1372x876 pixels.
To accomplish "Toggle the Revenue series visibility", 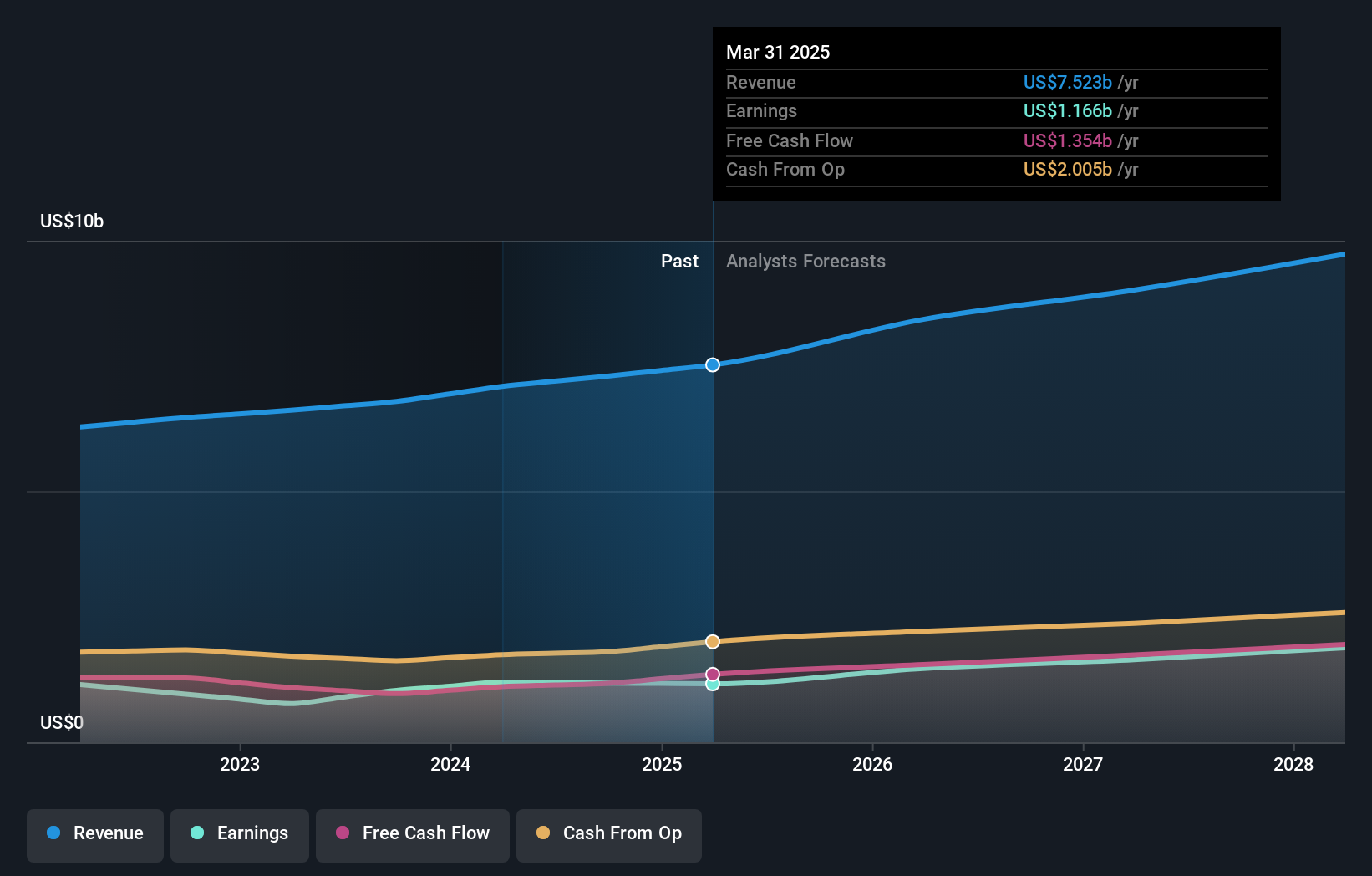I will 94,835.
